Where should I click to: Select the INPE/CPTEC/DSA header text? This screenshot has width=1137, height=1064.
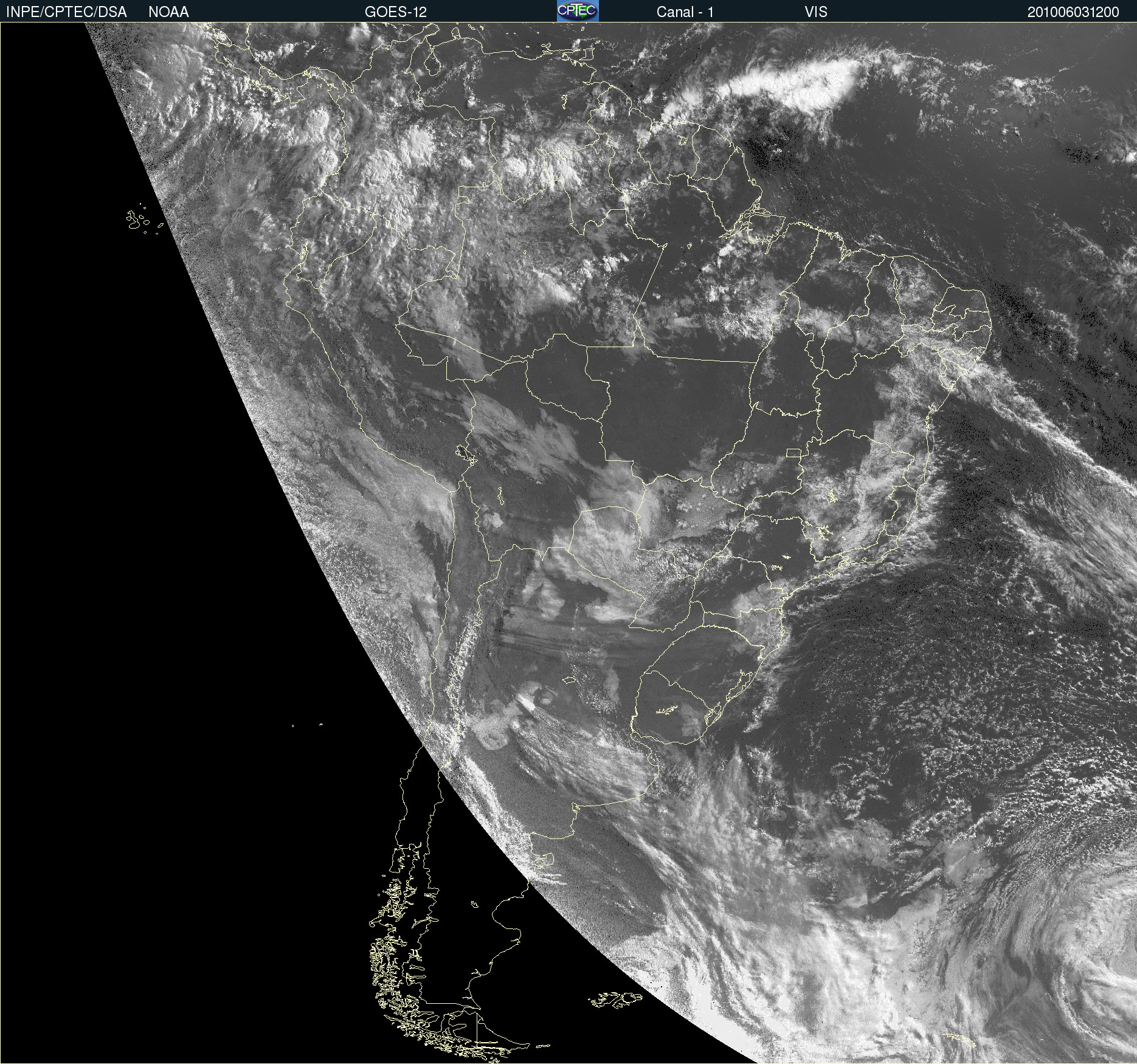[x=66, y=12]
